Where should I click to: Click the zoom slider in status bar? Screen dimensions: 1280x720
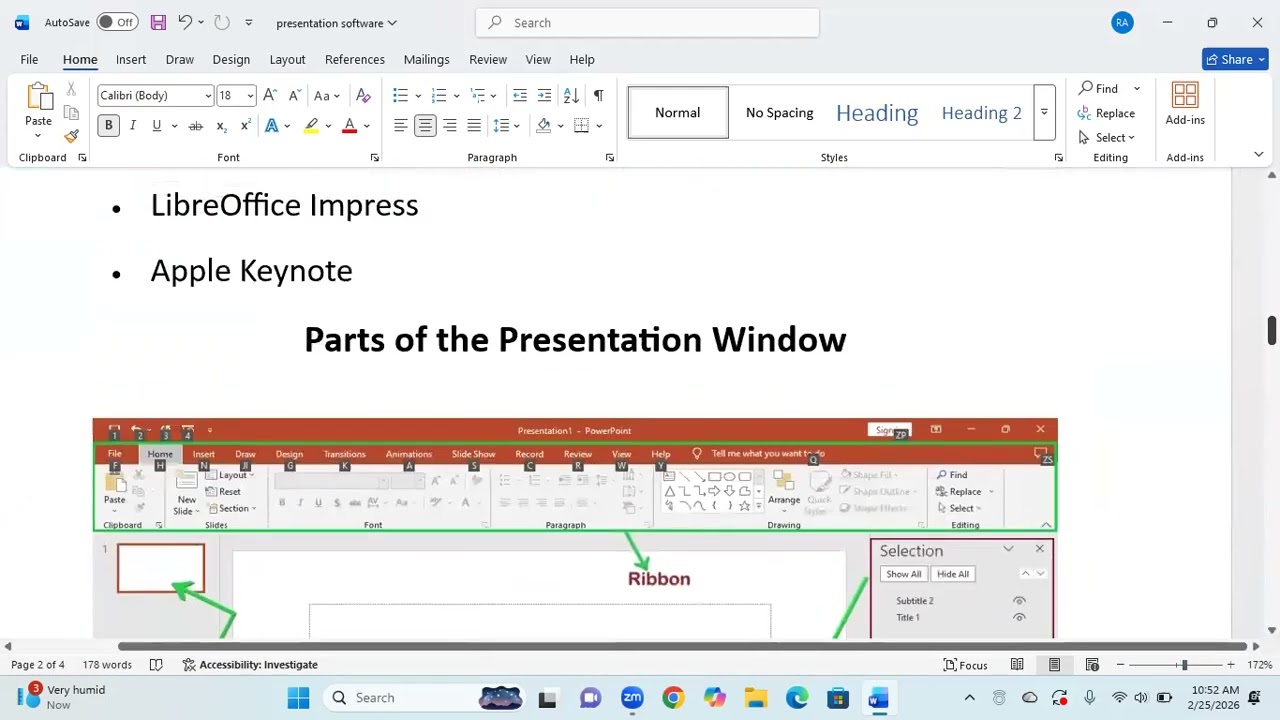click(1176, 665)
